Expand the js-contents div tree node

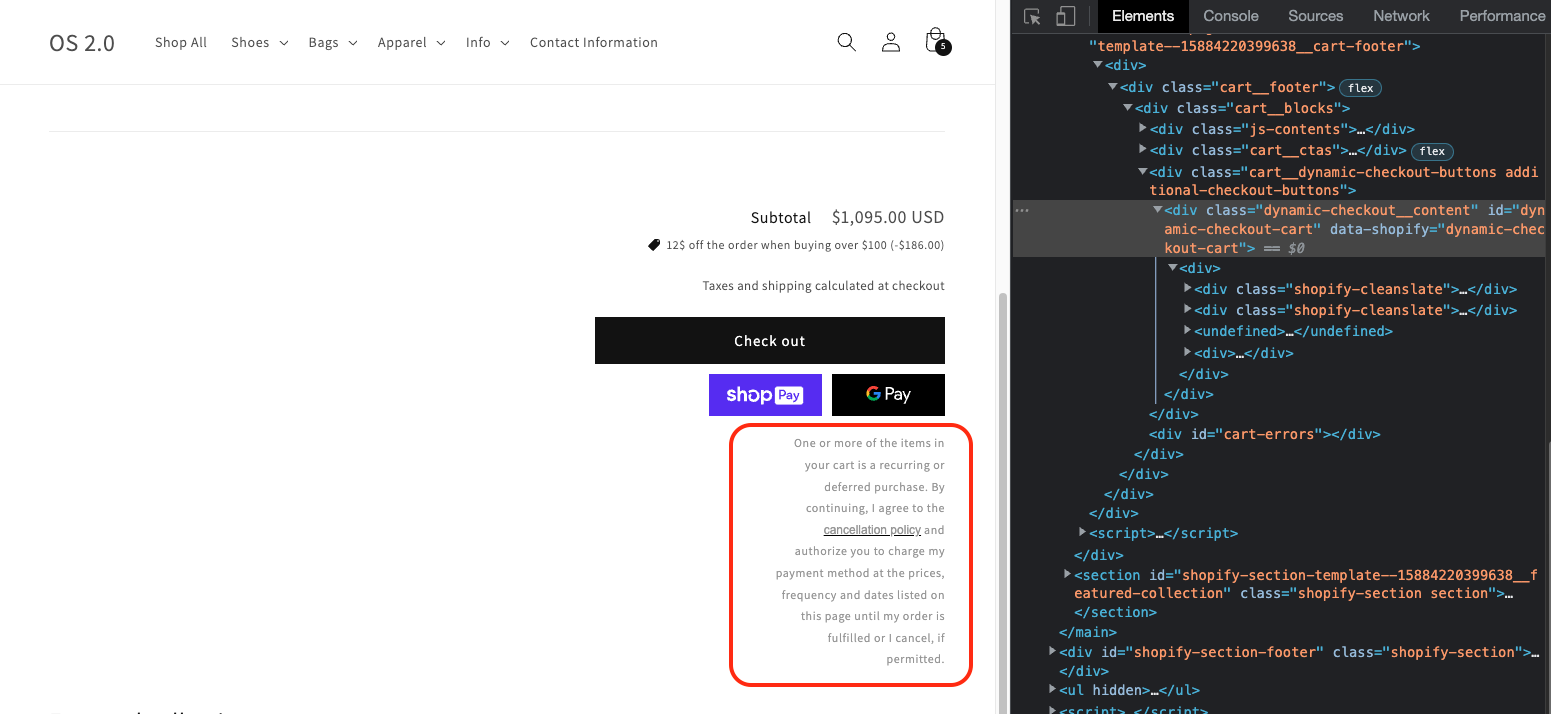pyautogui.click(x=1143, y=128)
